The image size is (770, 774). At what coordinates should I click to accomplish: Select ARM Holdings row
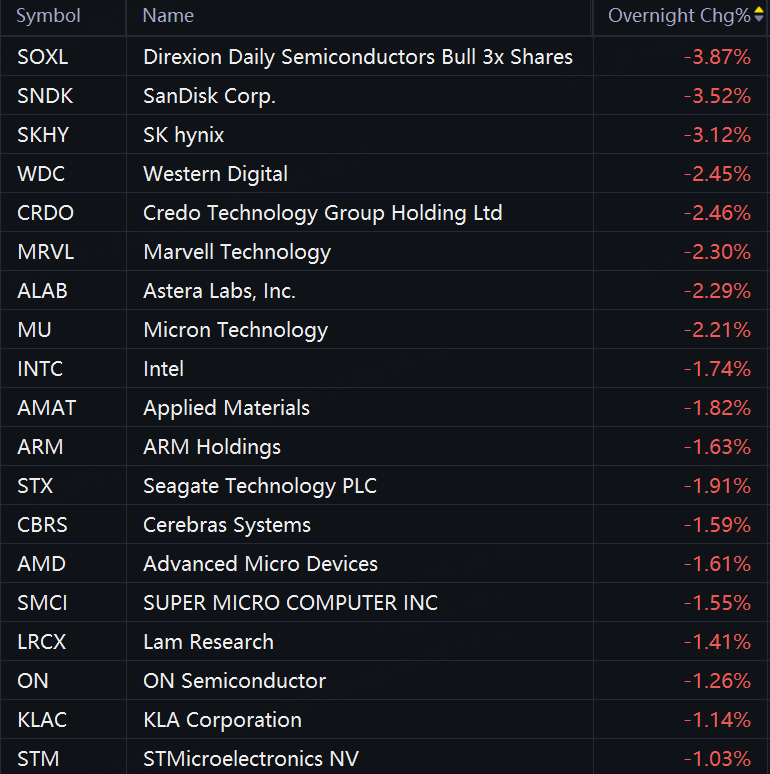coord(385,447)
